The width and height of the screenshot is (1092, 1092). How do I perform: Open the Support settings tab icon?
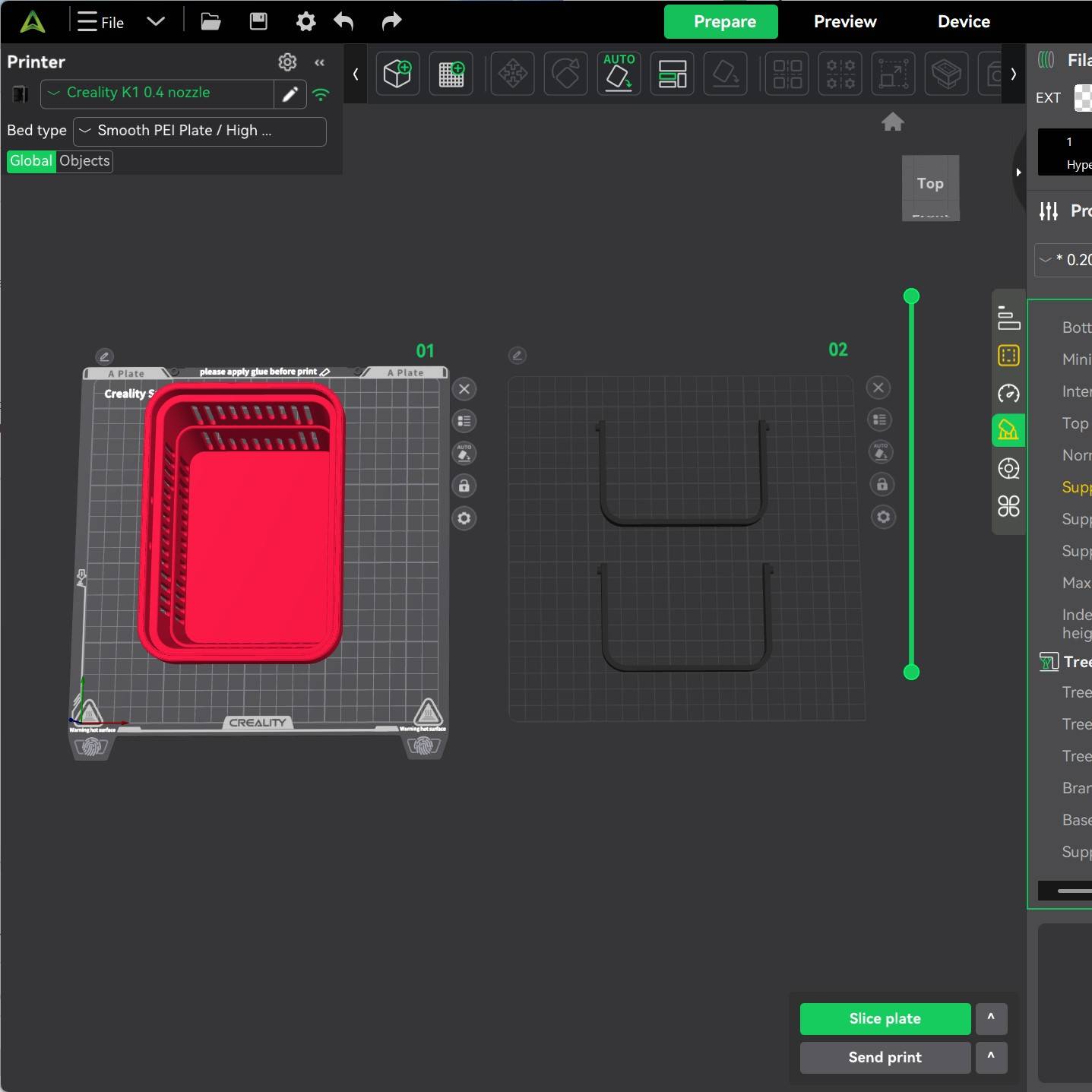1008,431
